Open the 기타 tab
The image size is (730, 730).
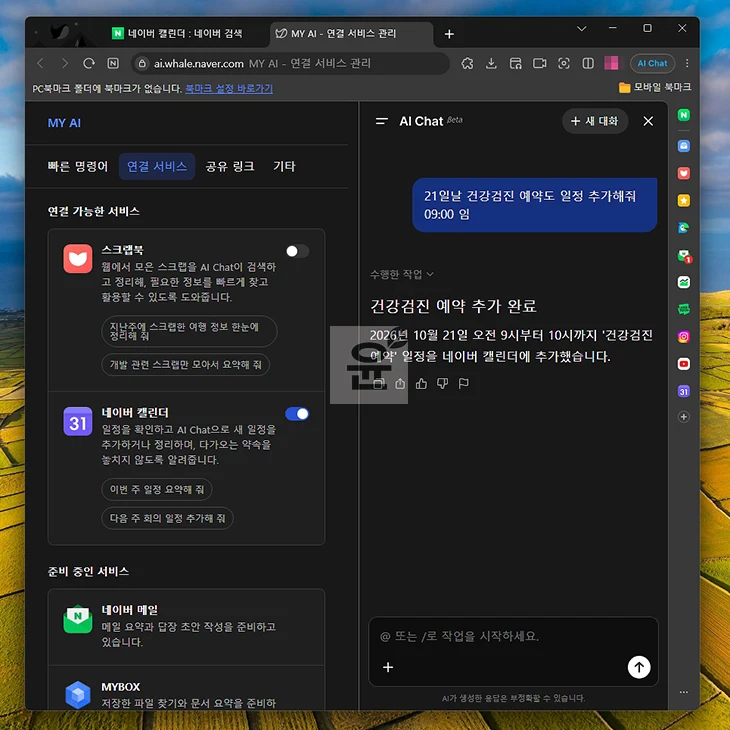tap(284, 166)
